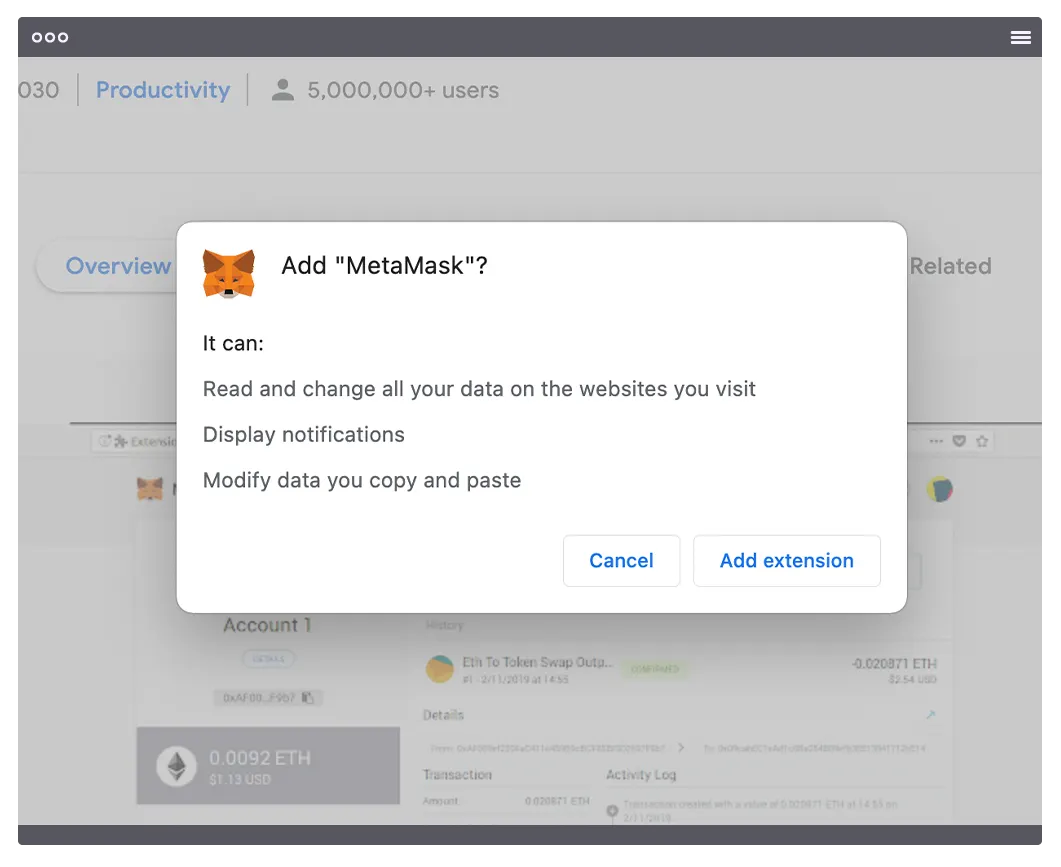Click the 5,000,000+ users text
The height and width of the screenshot is (867, 1061).
point(403,90)
